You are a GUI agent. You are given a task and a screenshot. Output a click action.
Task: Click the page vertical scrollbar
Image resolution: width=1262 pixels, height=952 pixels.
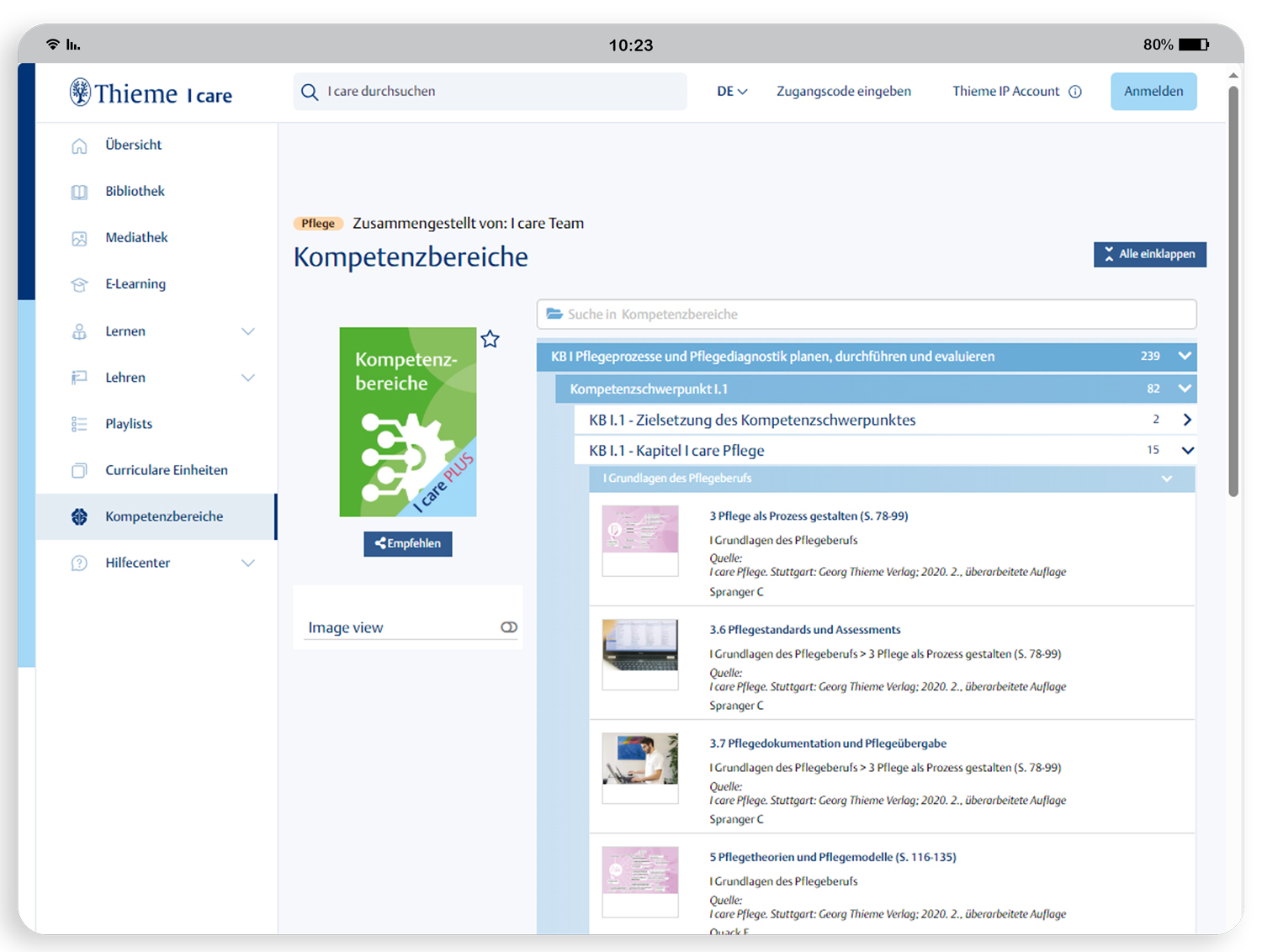pos(1233,290)
